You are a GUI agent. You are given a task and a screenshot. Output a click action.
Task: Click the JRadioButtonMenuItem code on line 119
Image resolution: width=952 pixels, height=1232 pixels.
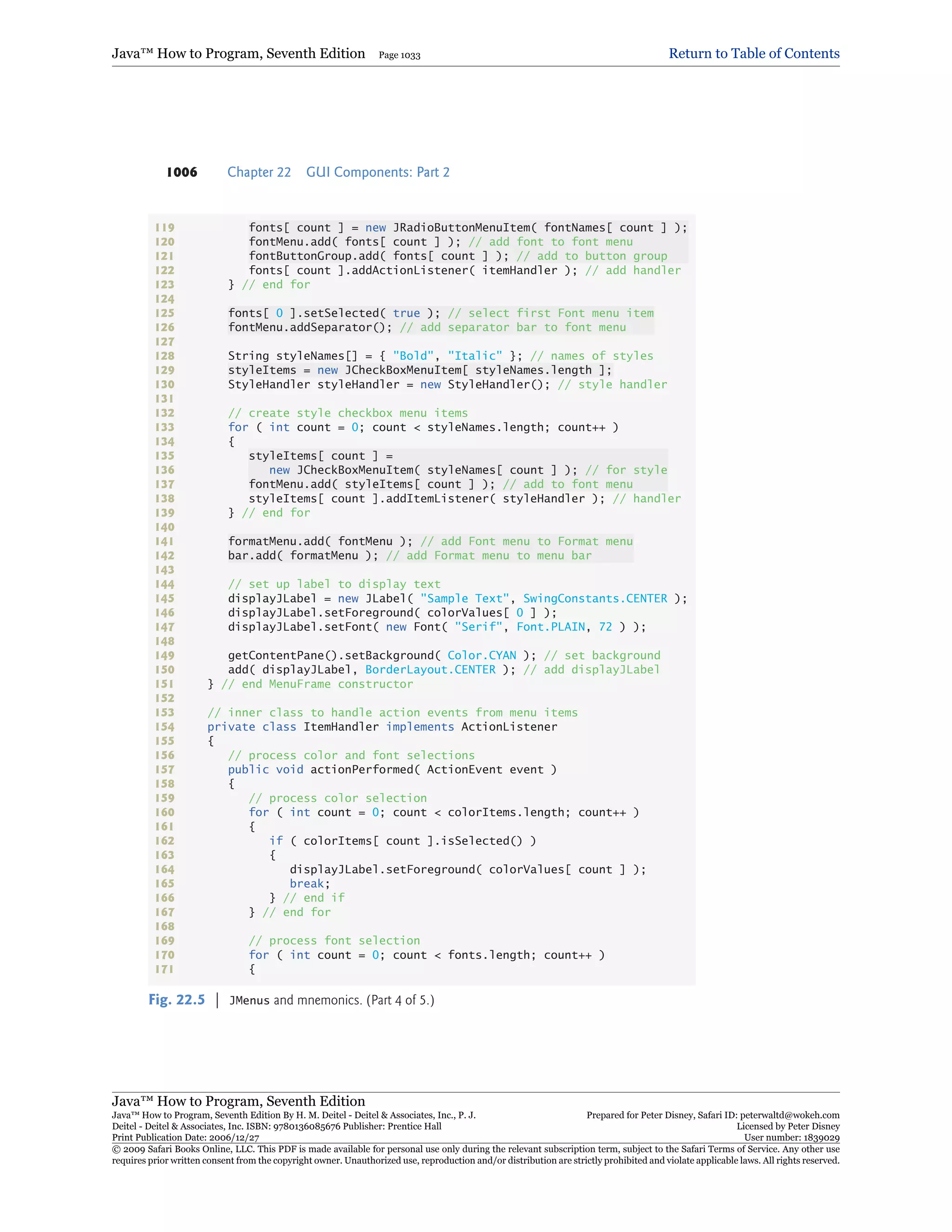tap(461, 227)
